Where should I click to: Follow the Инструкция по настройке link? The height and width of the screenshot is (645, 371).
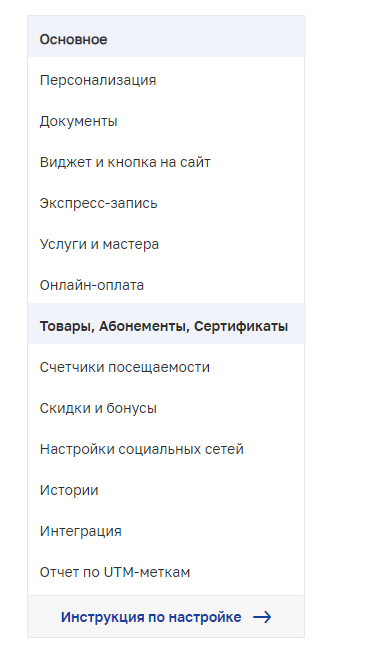[x=151, y=617]
